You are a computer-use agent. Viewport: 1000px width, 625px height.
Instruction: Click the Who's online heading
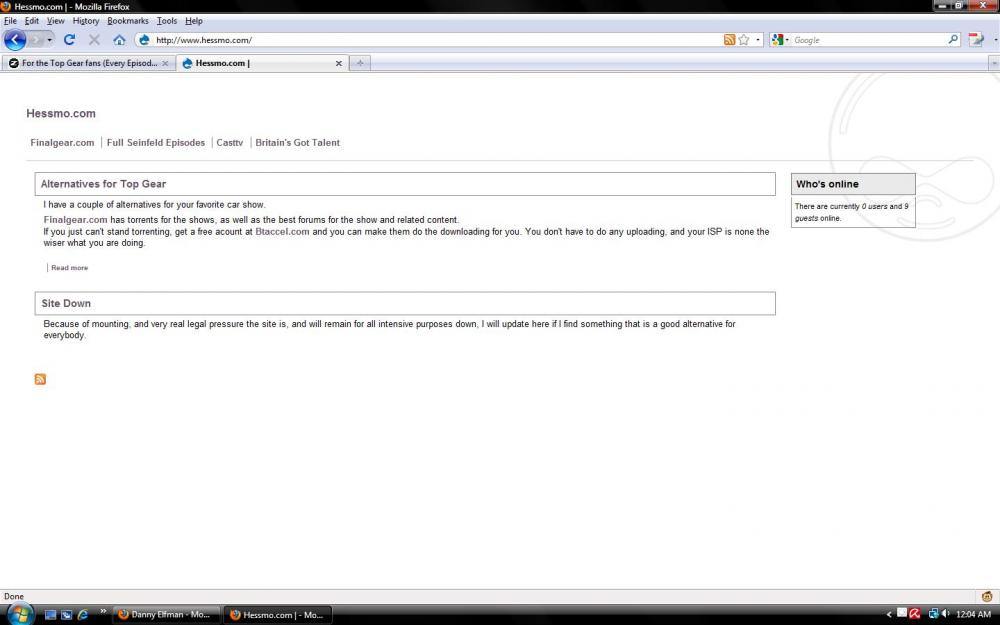click(827, 184)
